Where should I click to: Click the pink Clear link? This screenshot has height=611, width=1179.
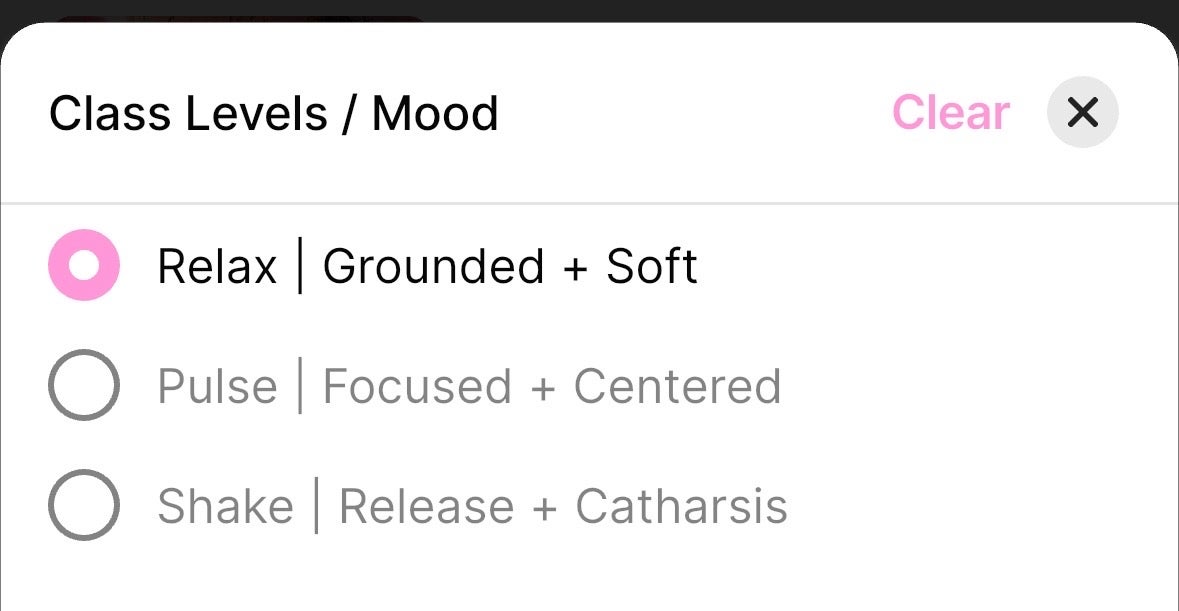[x=950, y=113]
